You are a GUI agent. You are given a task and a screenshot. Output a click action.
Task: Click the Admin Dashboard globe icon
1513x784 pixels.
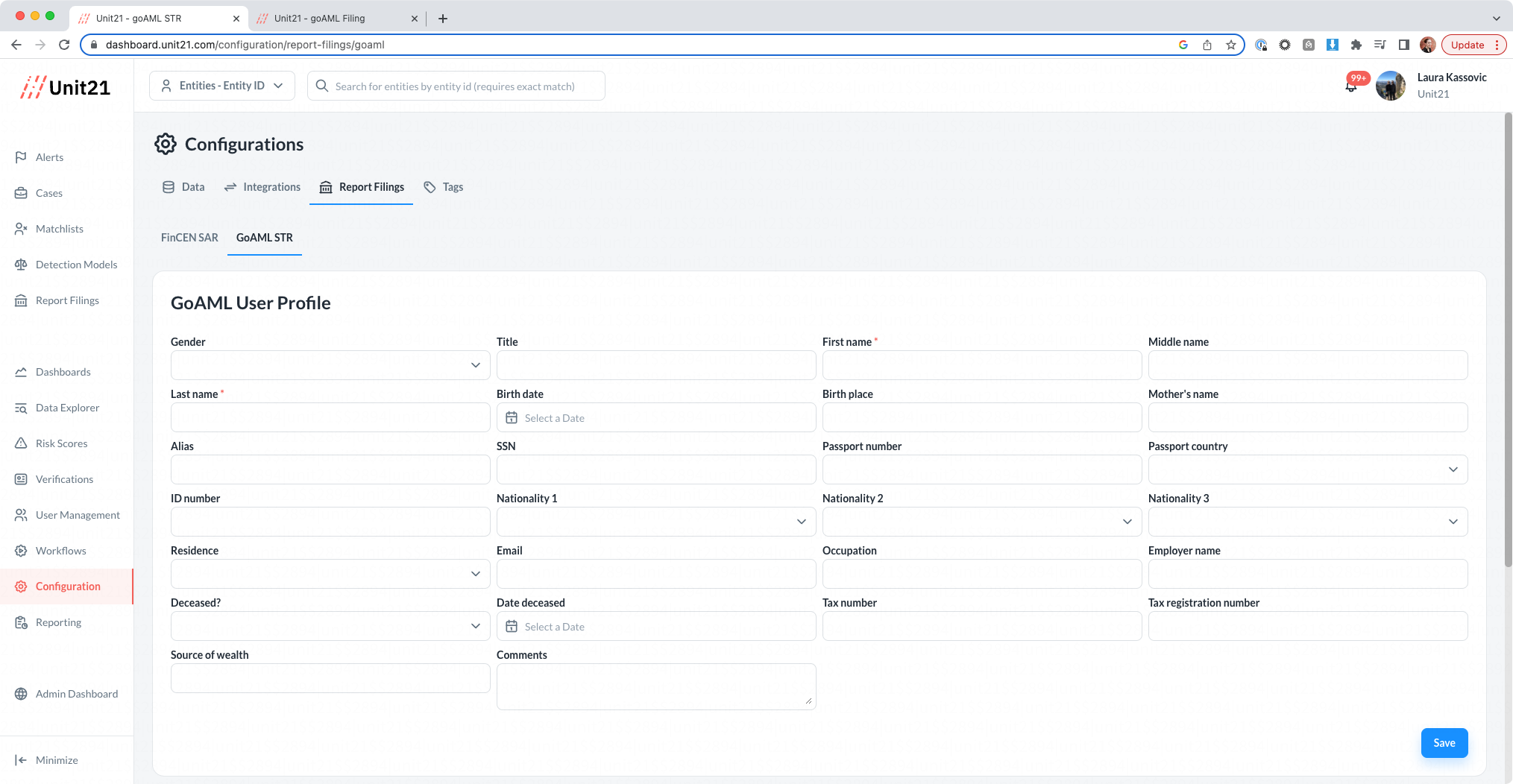pos(21,694)
